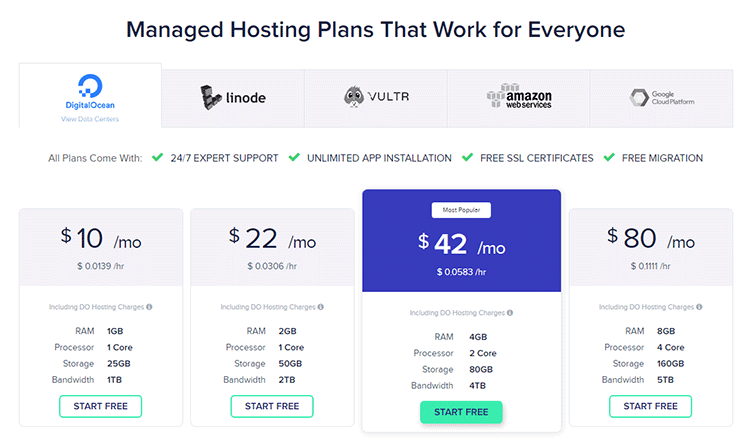The width and height of the screenshot is (750, 445).
Task: Click info icon in $22 plan
Action: click(x=320, y=307)
